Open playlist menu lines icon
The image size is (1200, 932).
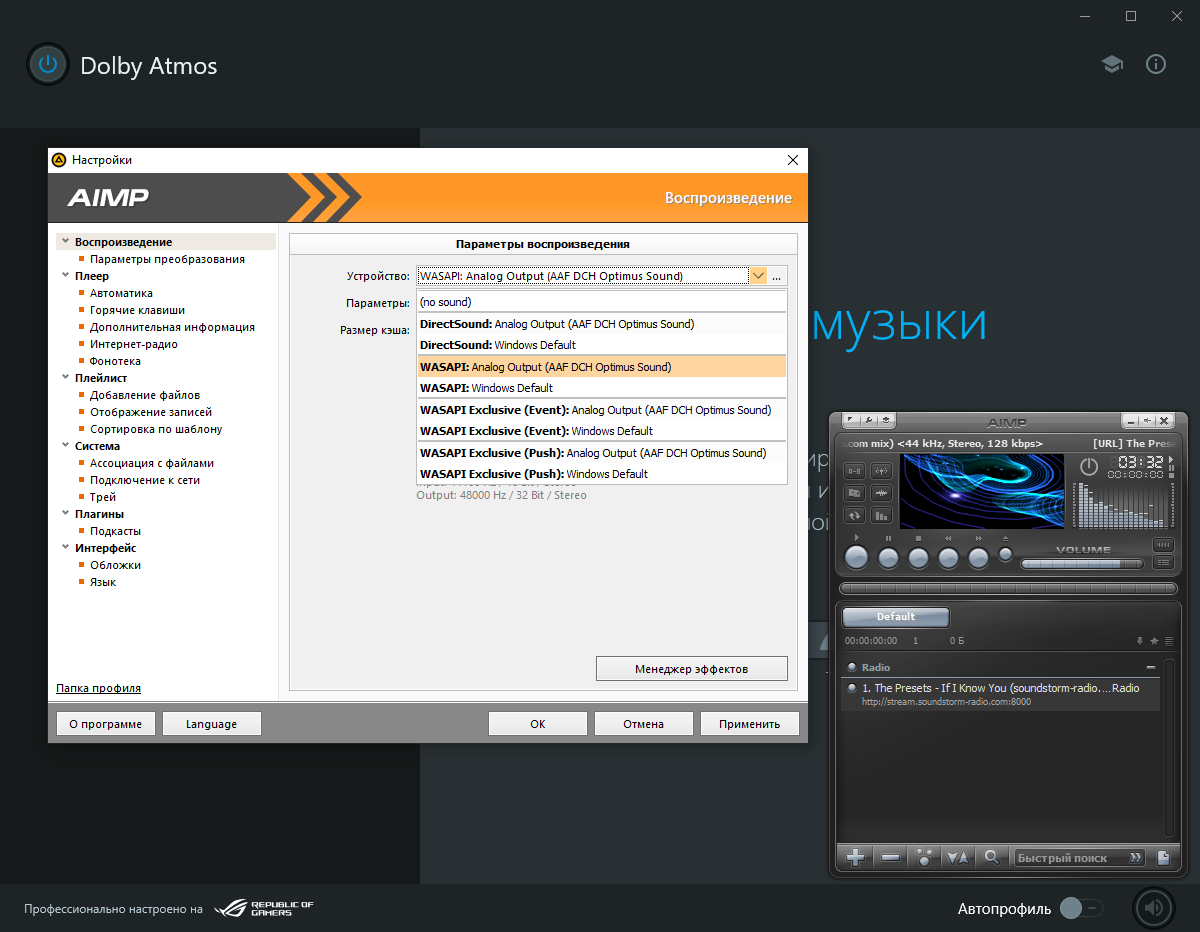[x=1169, y=641]
